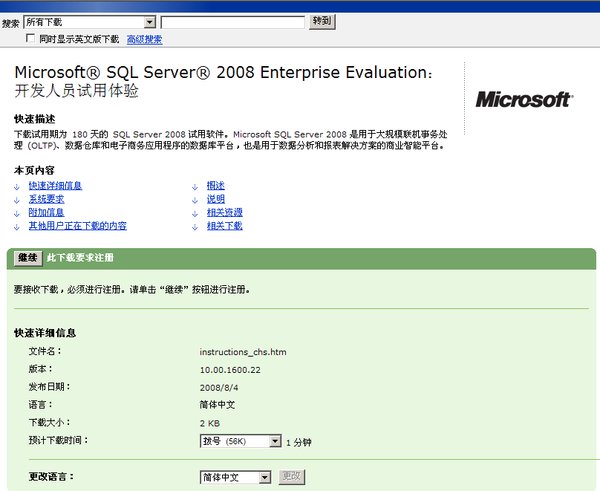
Task: Click the down arrow beside 附加信息
Action: 17,214
